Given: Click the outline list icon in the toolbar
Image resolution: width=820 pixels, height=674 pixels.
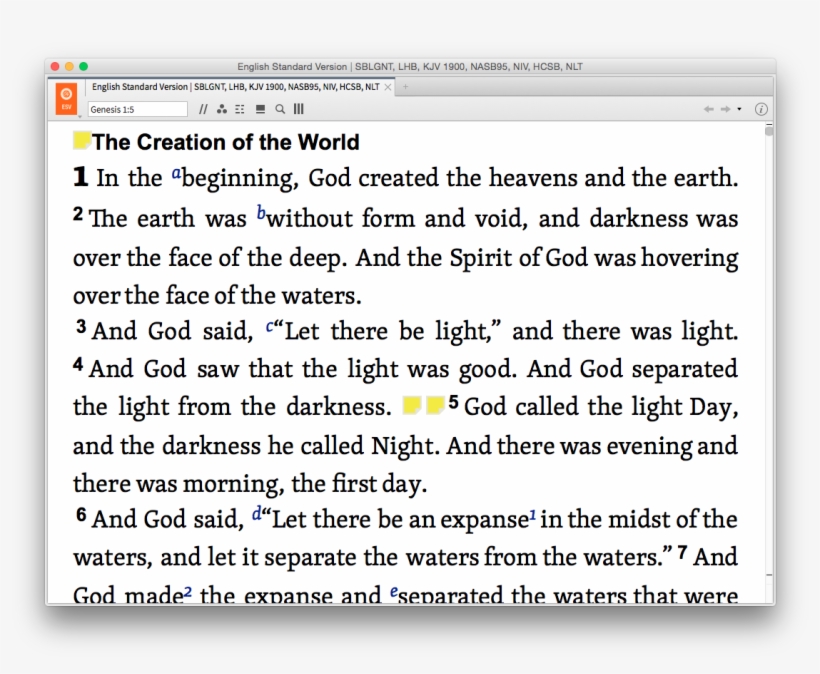Looking at the screenshot, I should (x=241, y=109).
